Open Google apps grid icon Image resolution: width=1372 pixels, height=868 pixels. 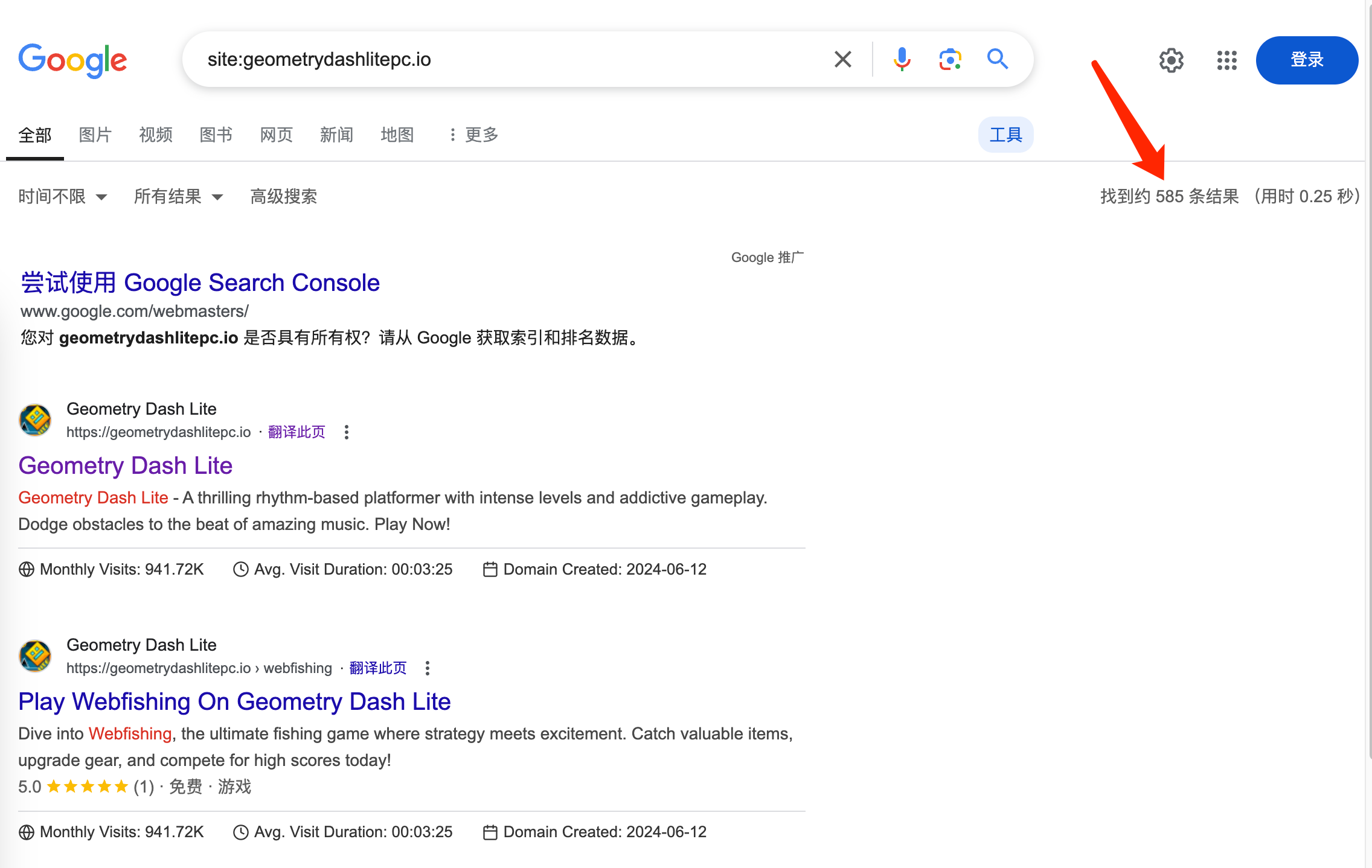[x=1226, y=60]
